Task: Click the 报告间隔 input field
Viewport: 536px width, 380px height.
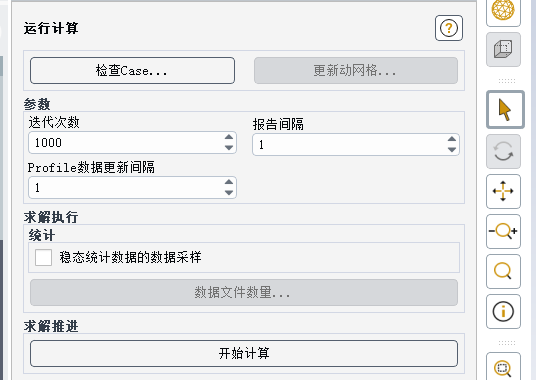Action: coord(349,145)
